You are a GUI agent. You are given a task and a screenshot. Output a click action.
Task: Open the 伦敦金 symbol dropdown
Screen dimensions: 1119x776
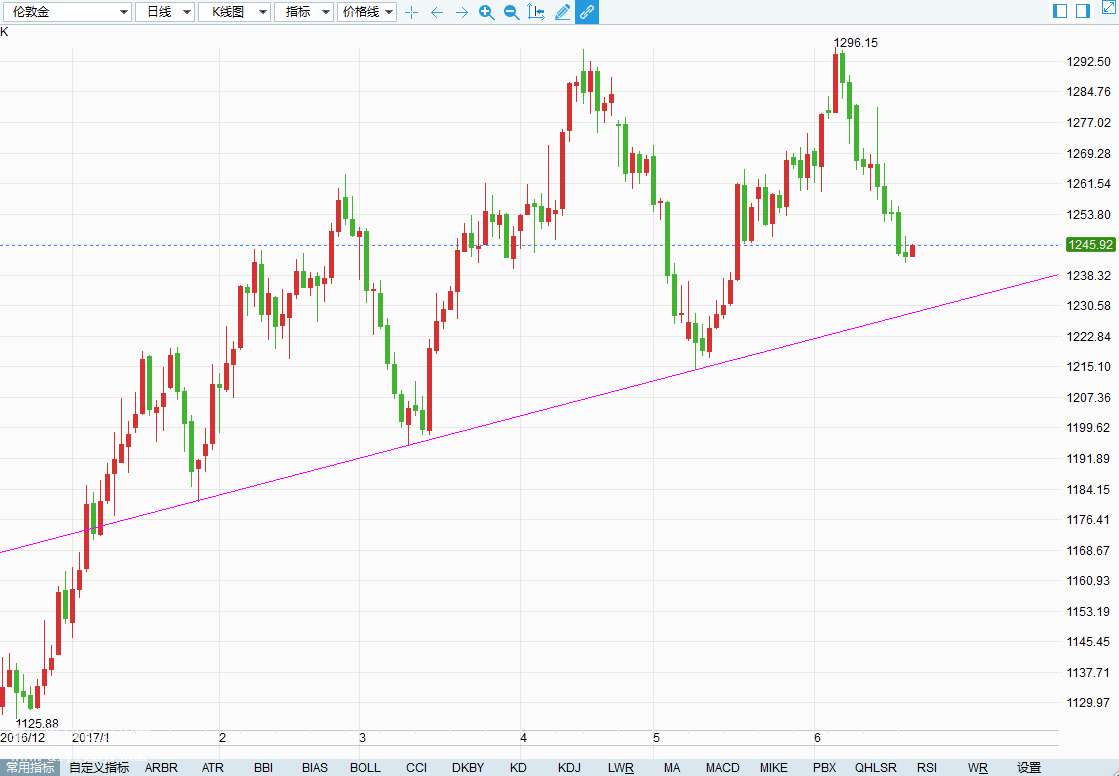[66, 11]
